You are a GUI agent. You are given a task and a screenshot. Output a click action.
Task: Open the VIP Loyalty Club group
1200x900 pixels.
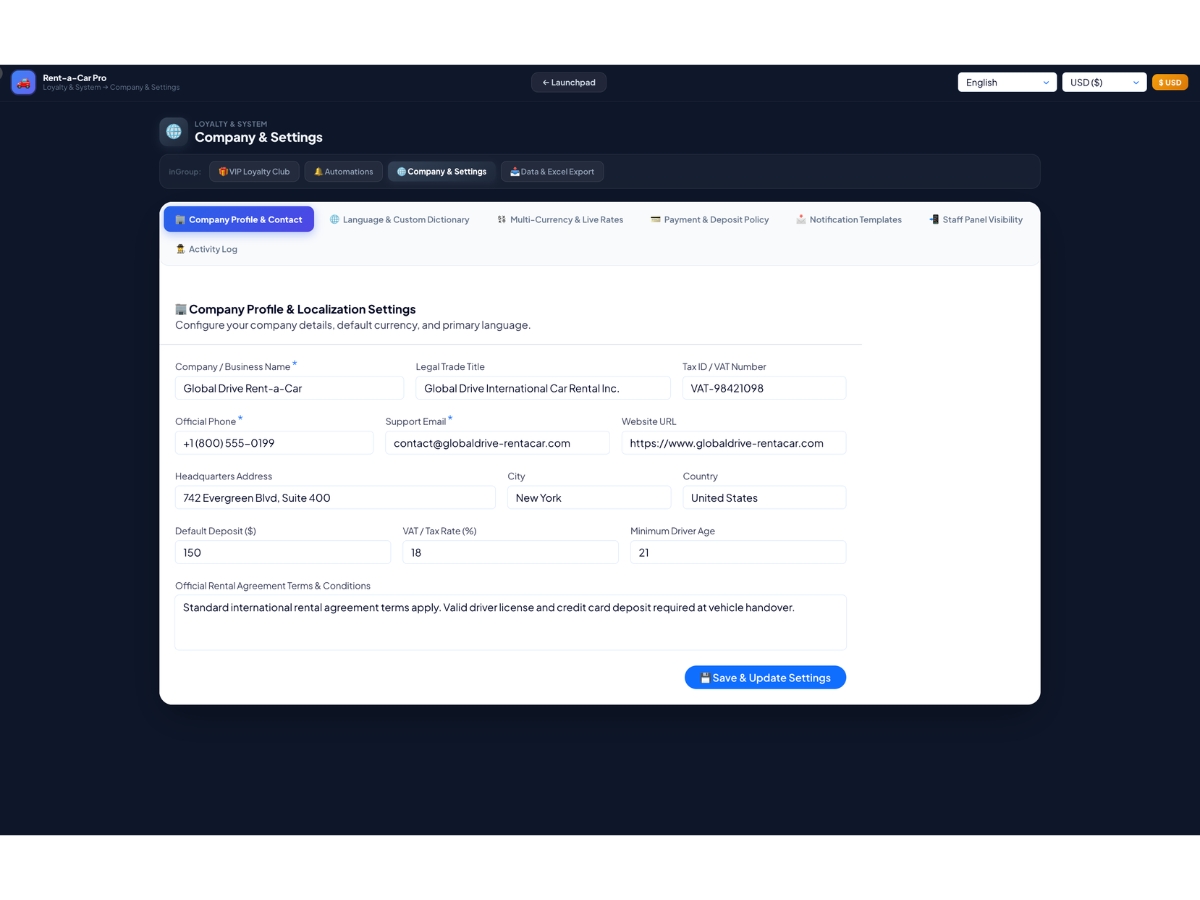coord(254,172)
